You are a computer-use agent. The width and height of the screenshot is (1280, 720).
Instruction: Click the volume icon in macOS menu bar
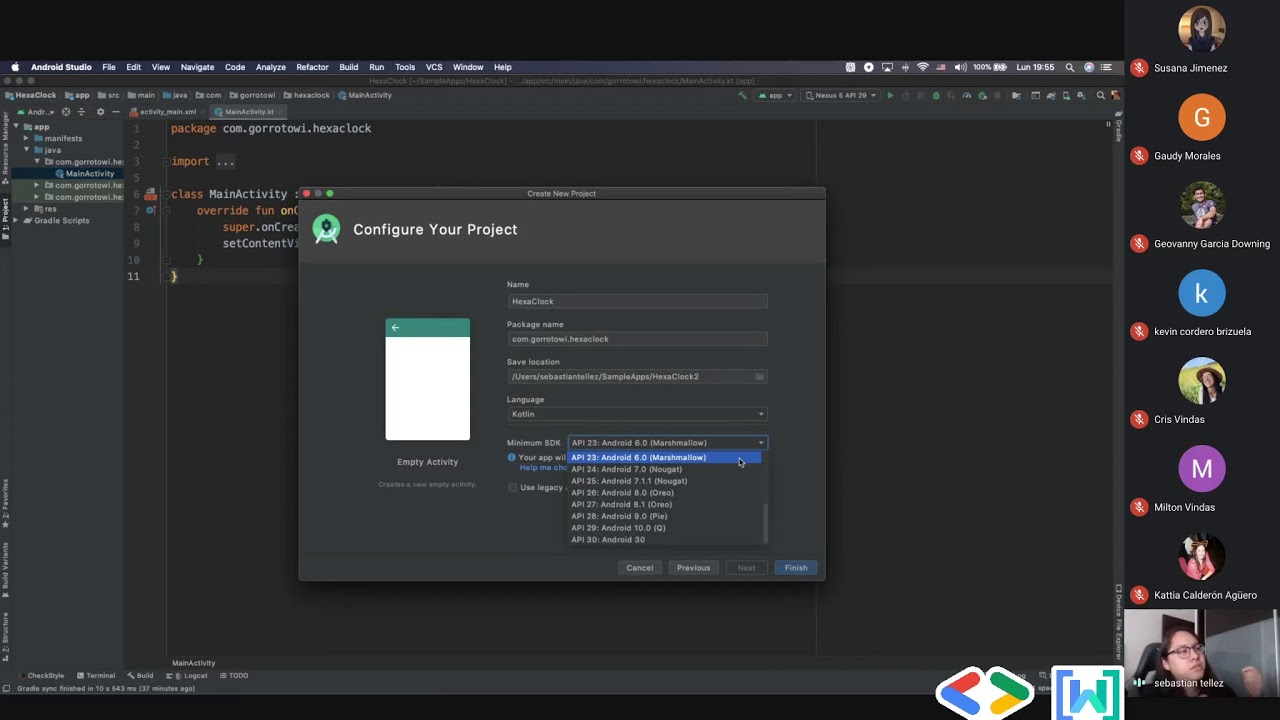click(960, 67)
